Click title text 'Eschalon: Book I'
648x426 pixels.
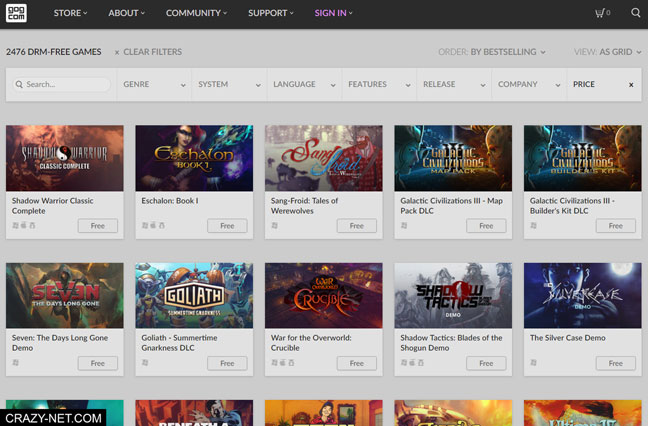(x=170, y=201)
